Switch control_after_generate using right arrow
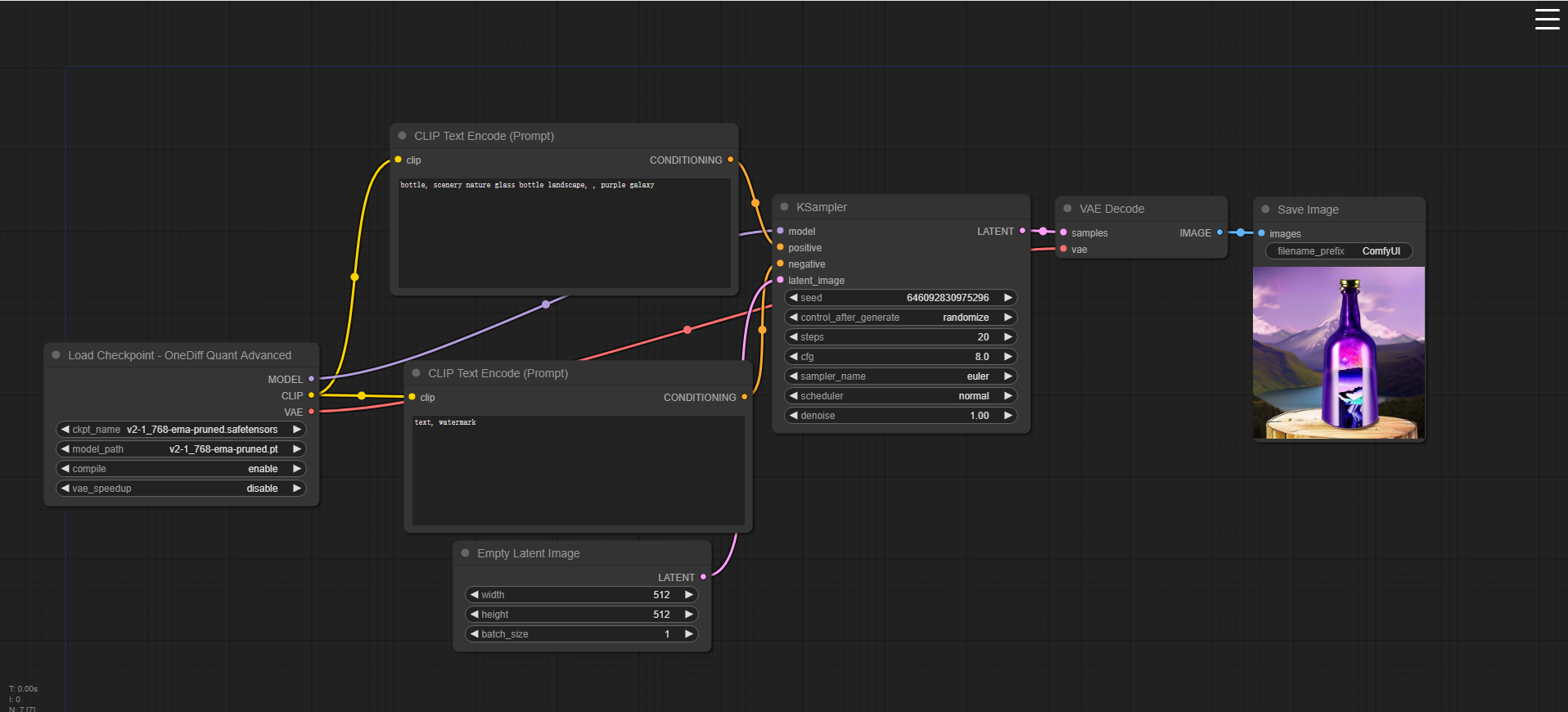This screenshot has width=1568, height=712. tap(1007, 318)
